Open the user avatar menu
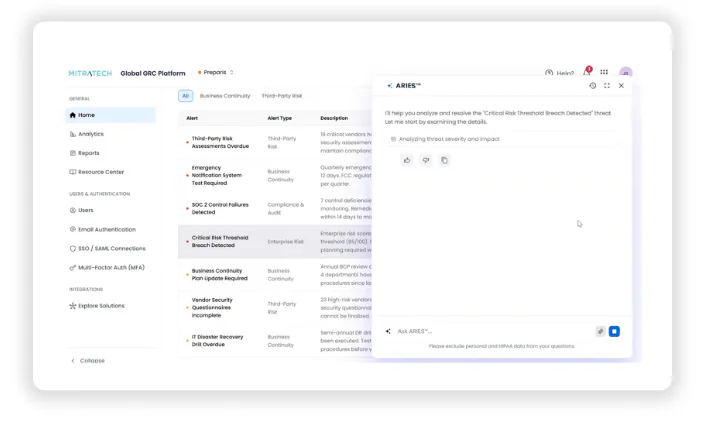This screenshot has width=705, height=426. click(625, 73)
